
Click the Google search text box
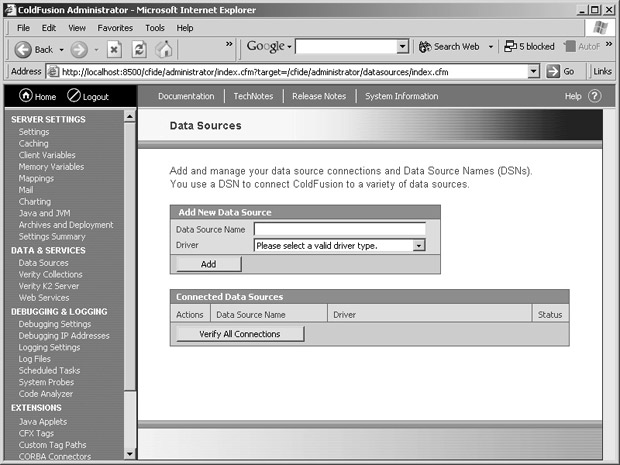pos(346,47)
